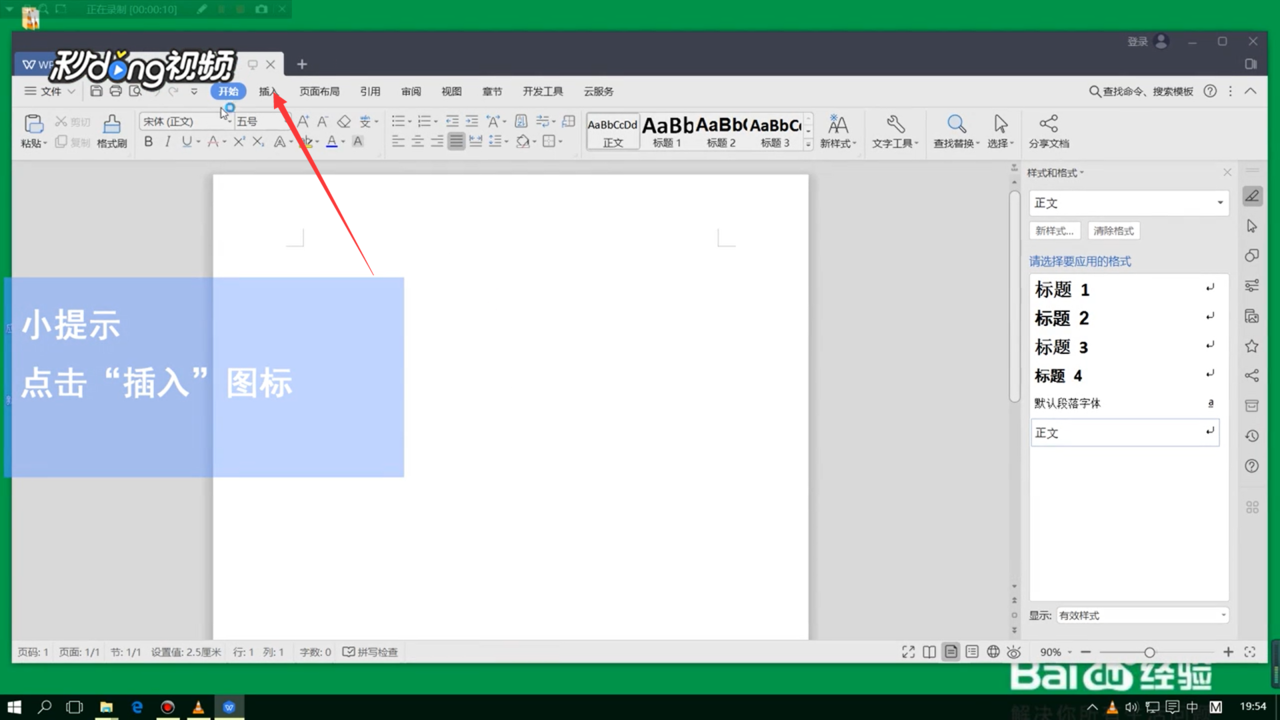
Task: Click the Increase indent icon
Action: 472,121
